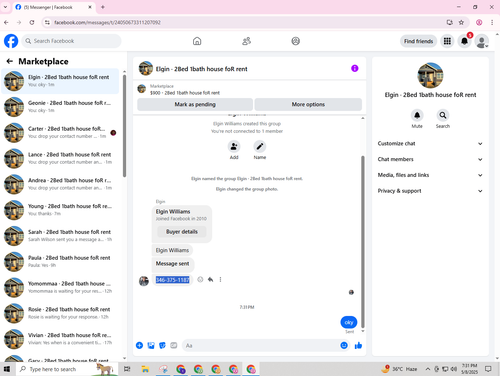Open Vivian house for rent conversation

[x=60, y=339]
